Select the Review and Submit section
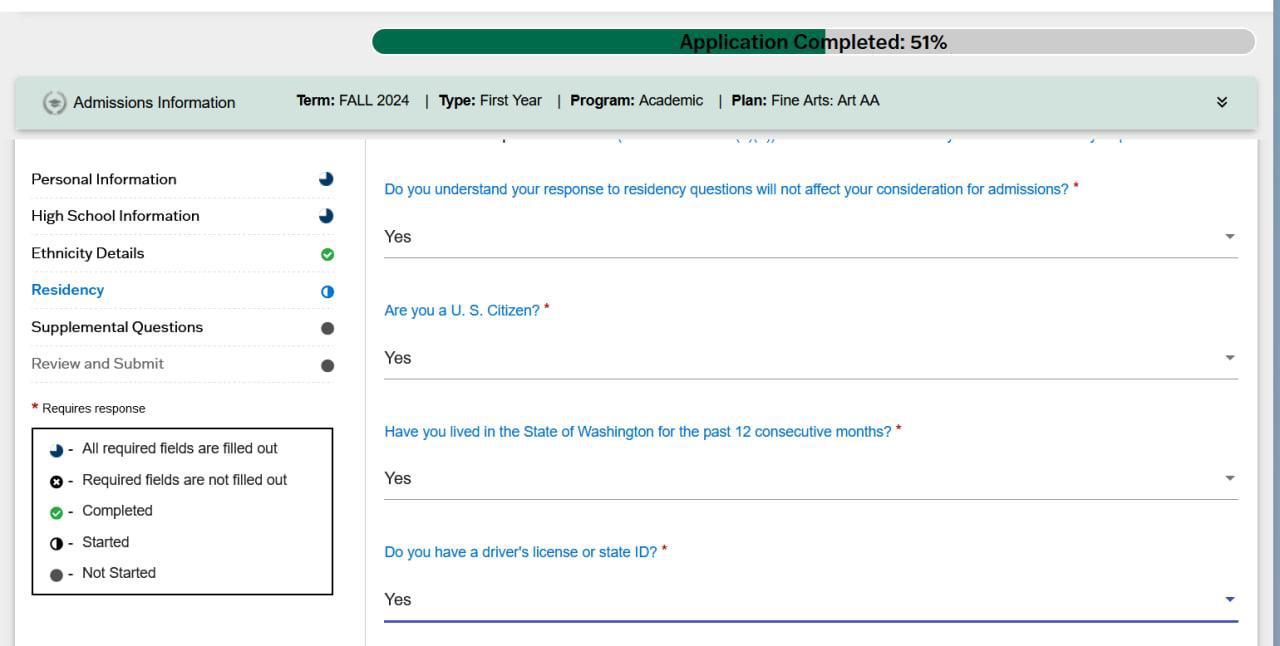The height and width of the screenshot is (646, 1280). tap(97, 364)
